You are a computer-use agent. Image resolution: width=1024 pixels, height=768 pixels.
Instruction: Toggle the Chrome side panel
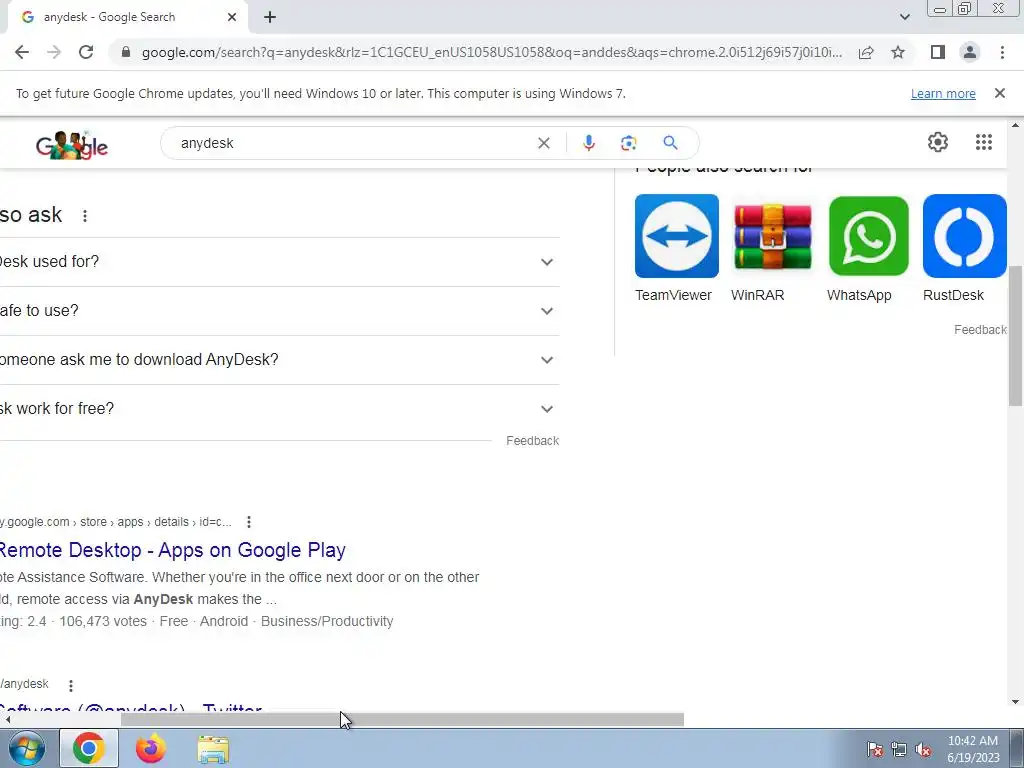pyautogui.click(x=938, y=52)
